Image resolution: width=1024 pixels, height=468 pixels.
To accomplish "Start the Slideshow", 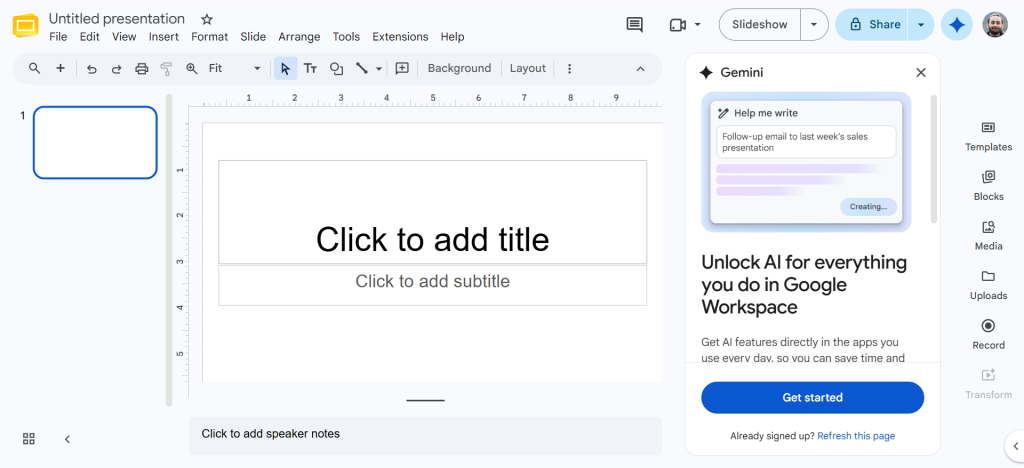I will pyautogui.click(x=760, y=25).
